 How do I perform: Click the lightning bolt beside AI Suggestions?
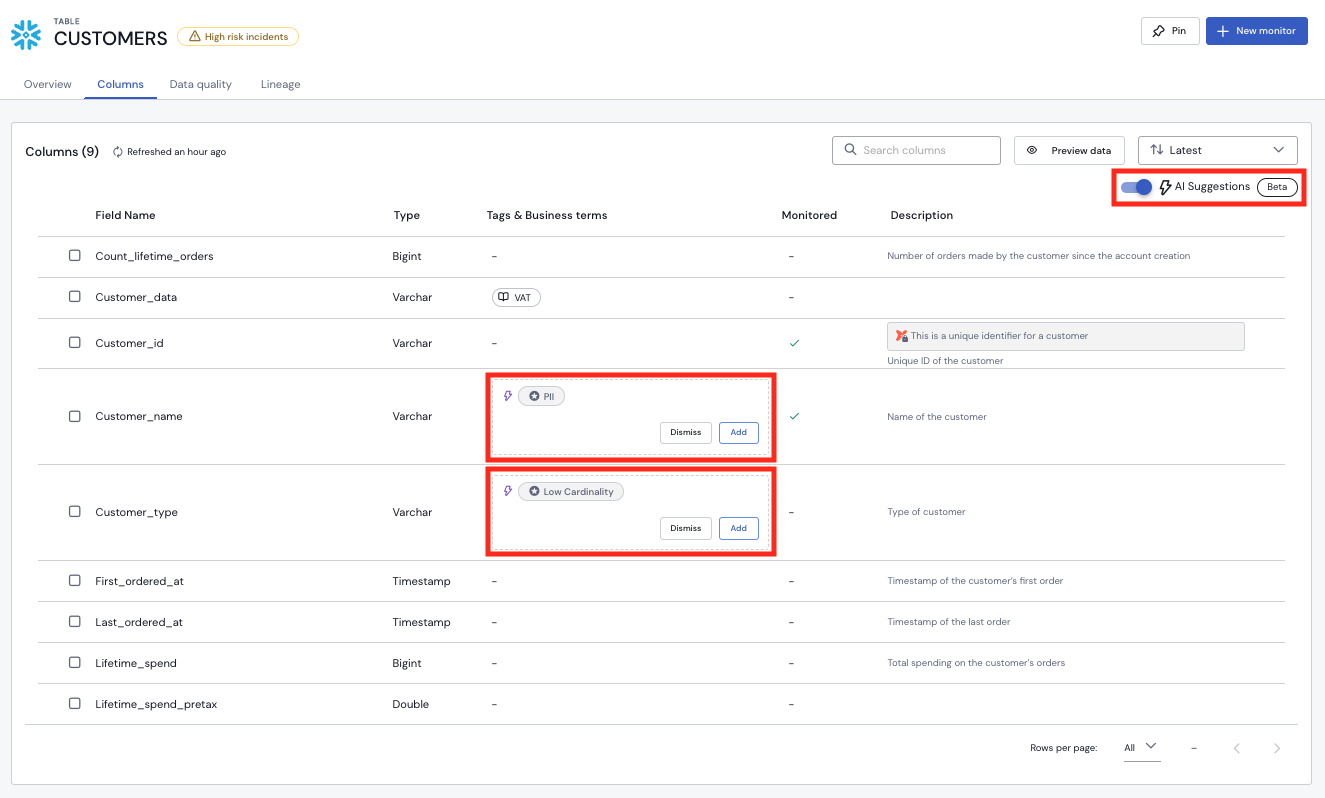coord(1166,186)
